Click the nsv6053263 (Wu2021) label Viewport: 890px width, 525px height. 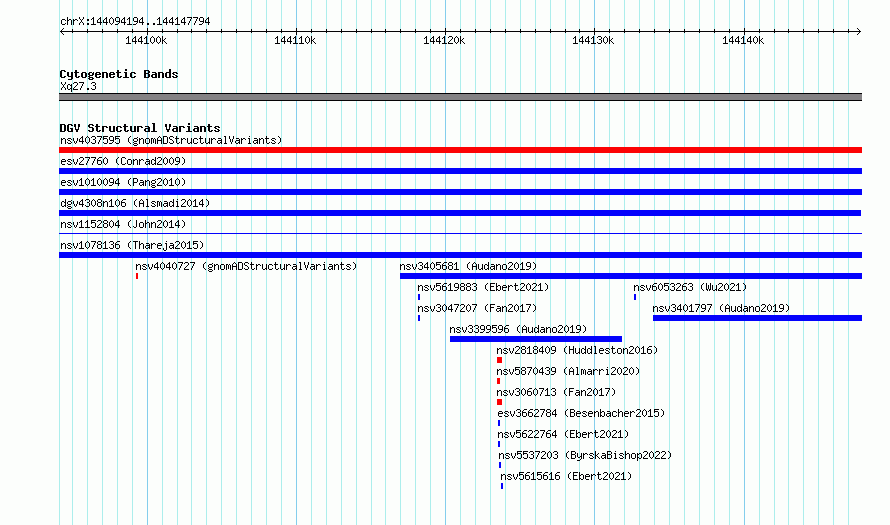[690, 287]
